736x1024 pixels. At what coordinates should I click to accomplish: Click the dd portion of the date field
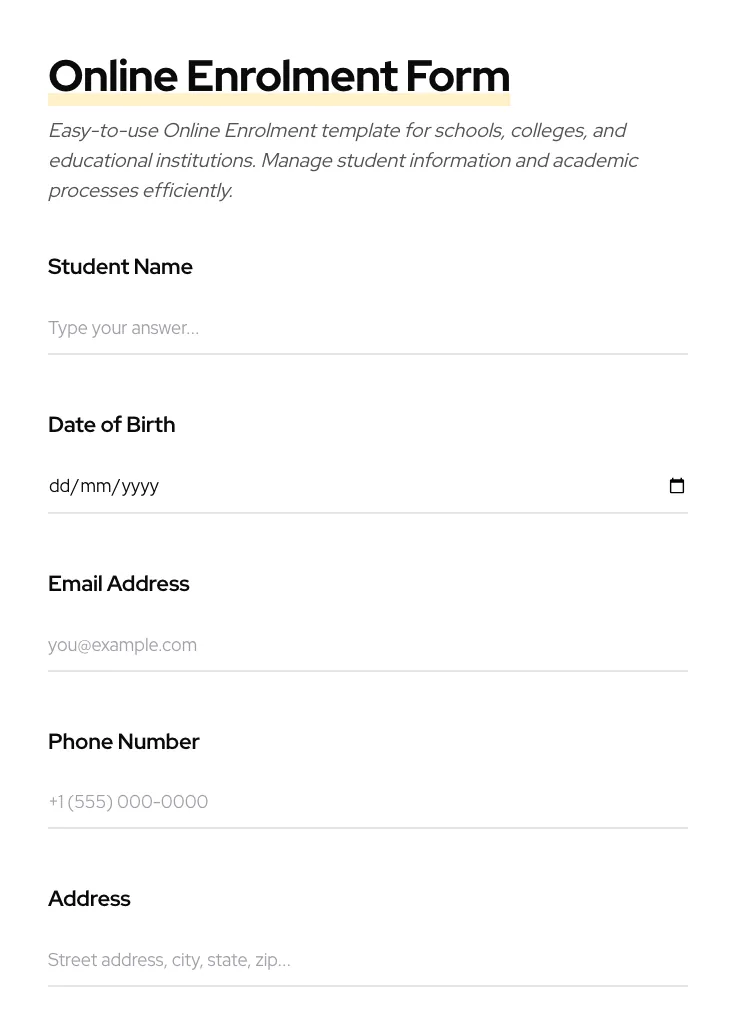click(x=57, y=486)
